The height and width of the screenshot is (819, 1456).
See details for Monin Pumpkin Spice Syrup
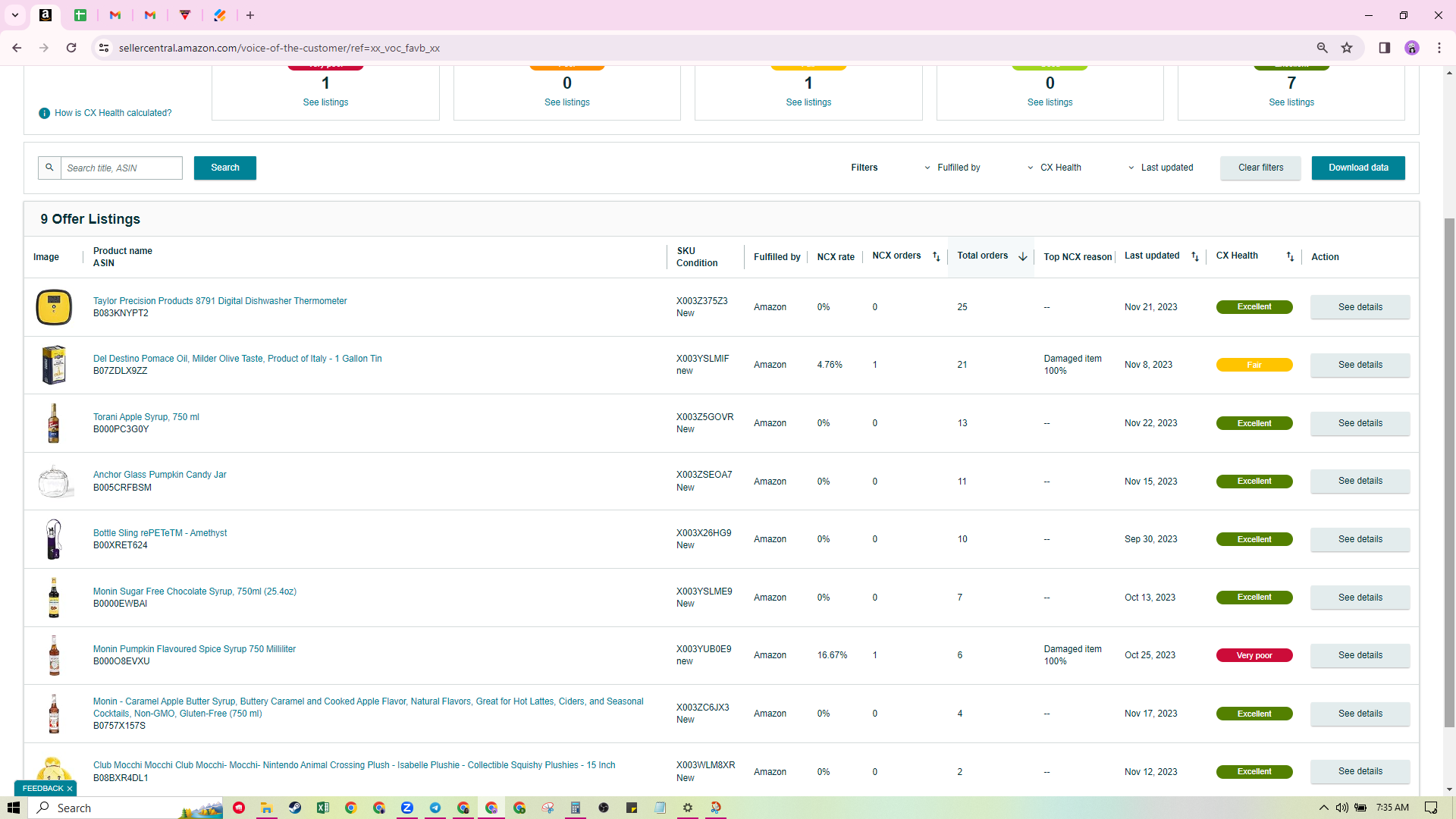pos(1360,655)
